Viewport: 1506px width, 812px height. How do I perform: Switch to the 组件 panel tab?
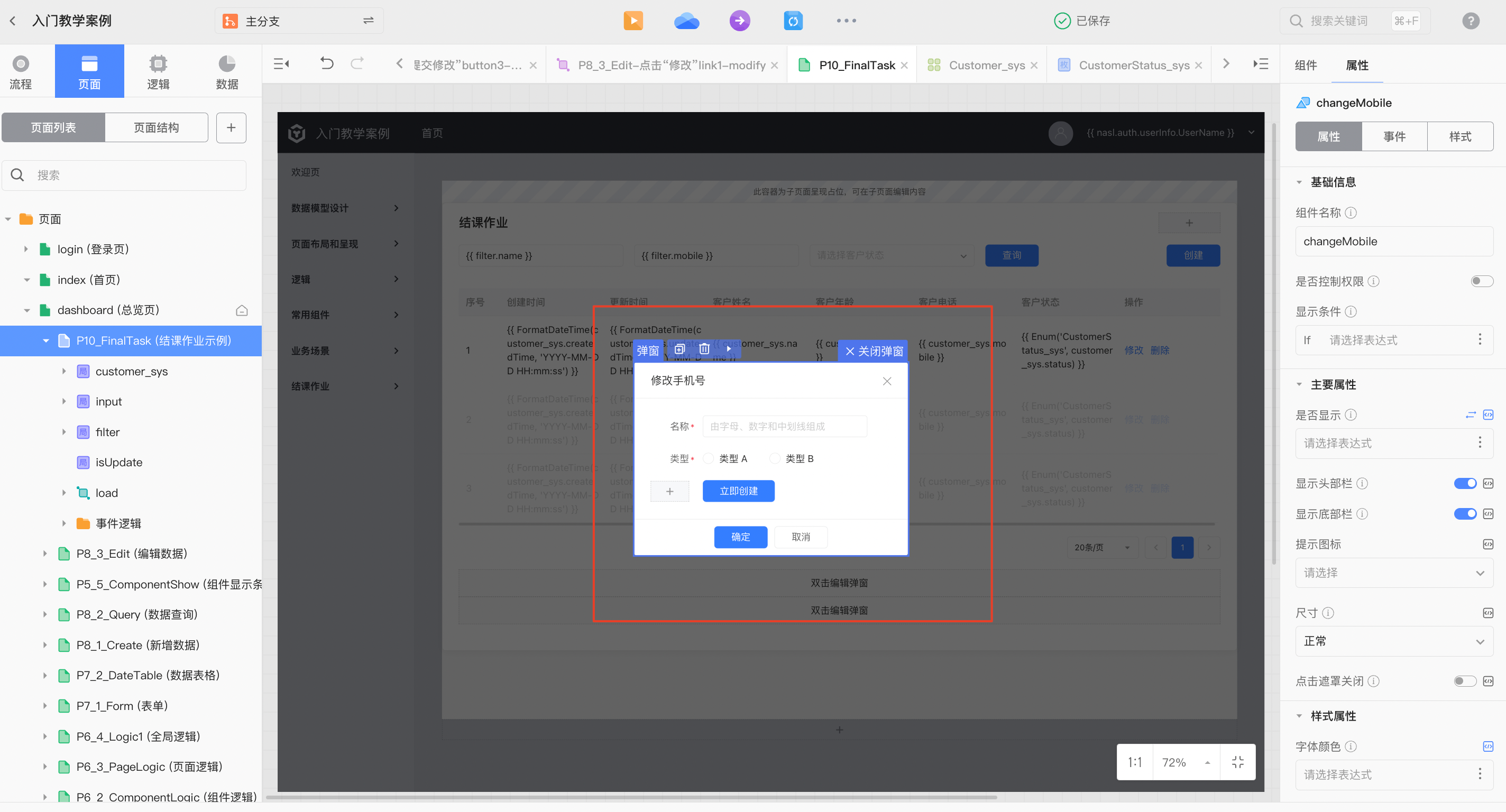point(1306,65)
